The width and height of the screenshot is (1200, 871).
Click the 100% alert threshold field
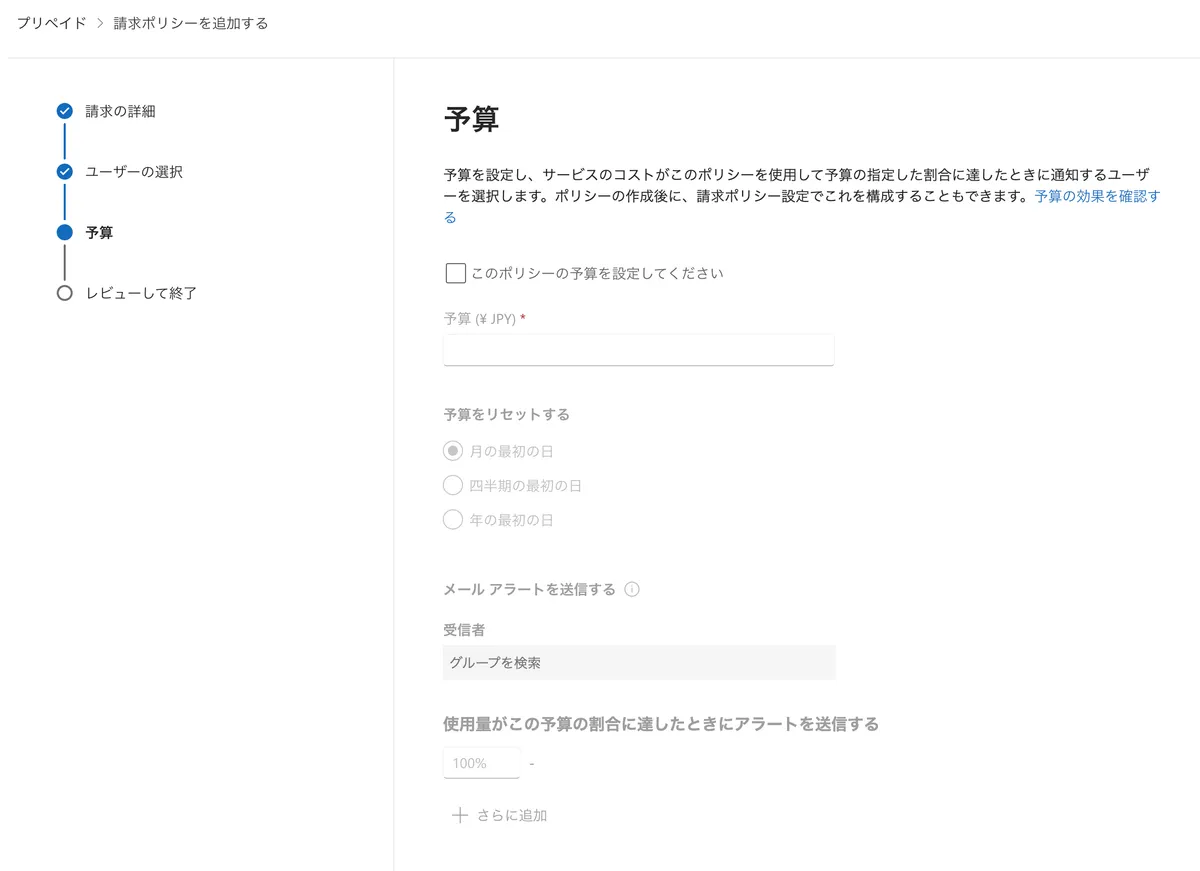(481, 763)
